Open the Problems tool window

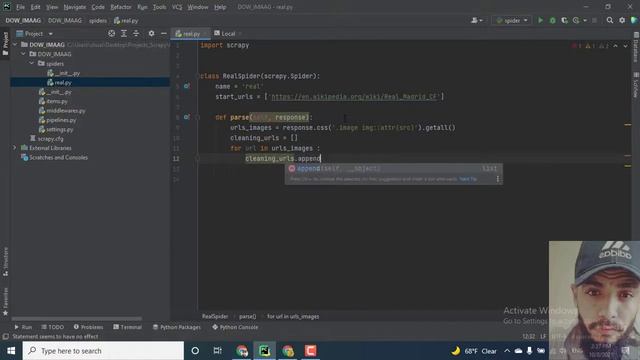(x=89, y=327)
